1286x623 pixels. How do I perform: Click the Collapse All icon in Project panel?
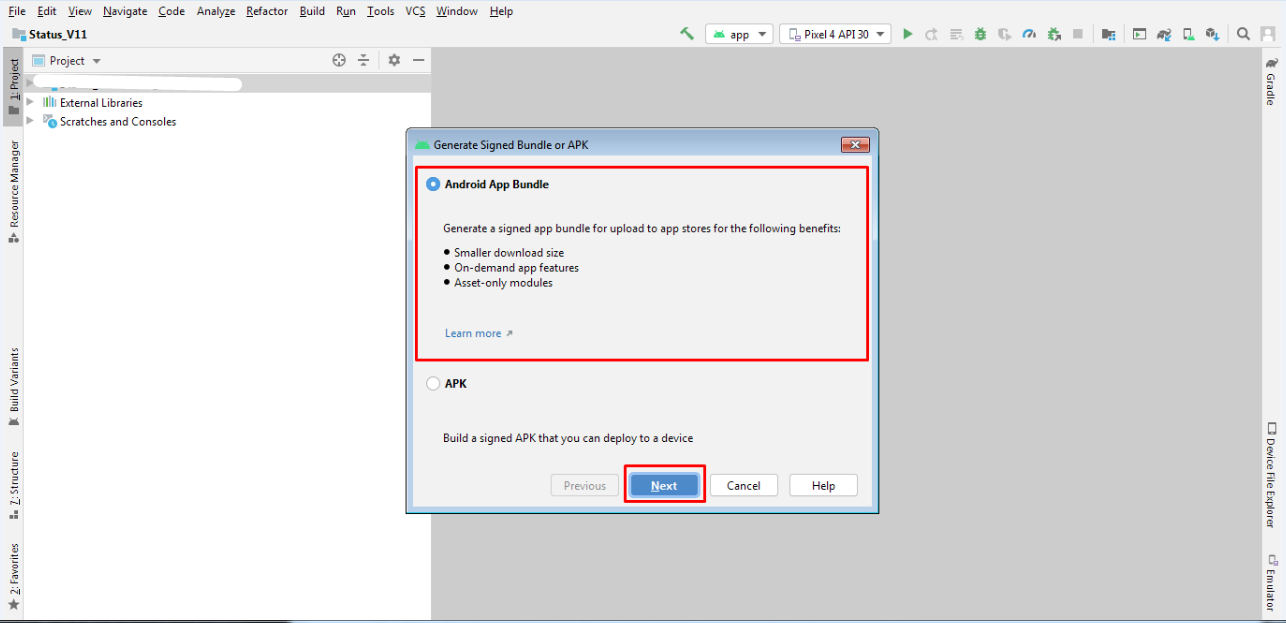(364, 60)
